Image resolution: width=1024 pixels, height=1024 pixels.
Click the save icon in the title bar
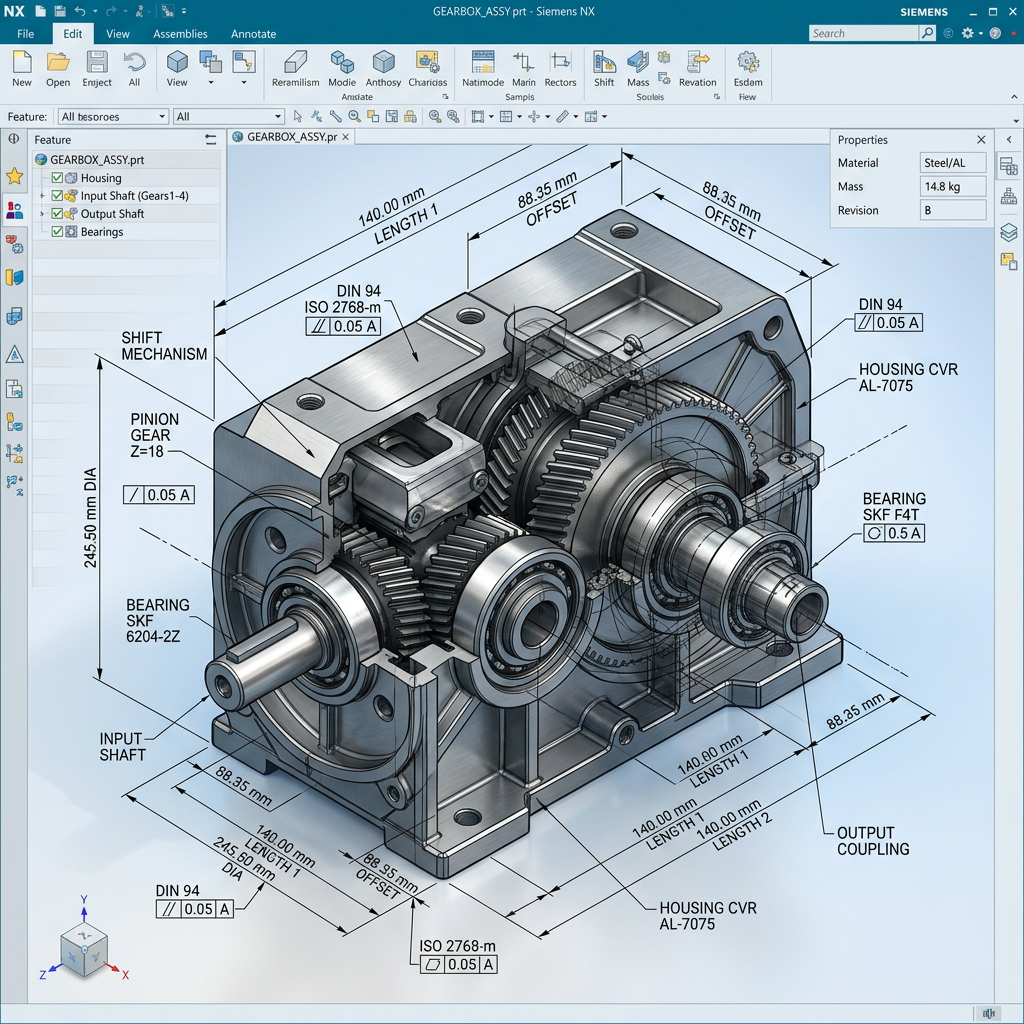click(60, 11)
